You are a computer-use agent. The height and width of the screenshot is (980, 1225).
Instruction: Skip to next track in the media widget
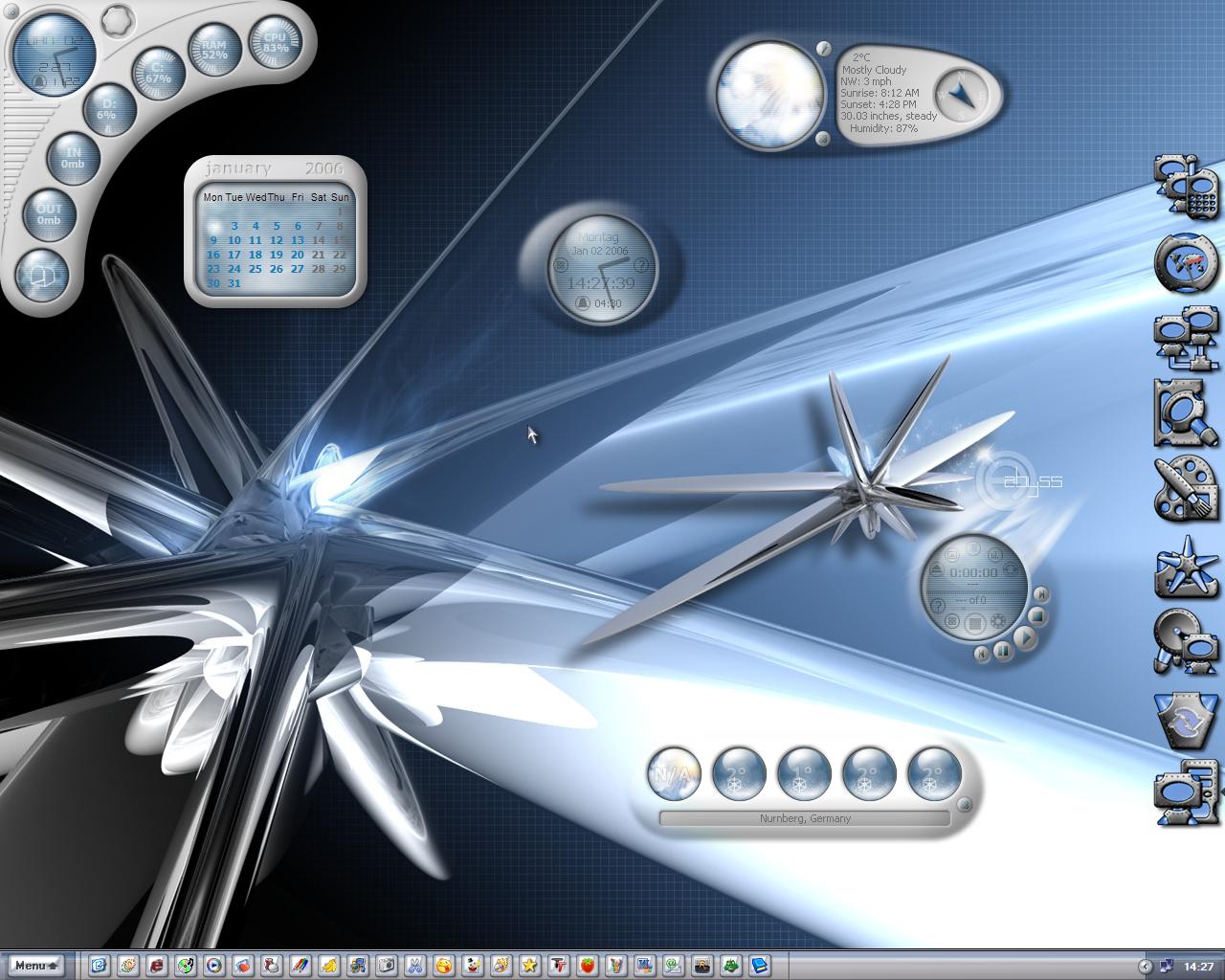tap(1041, 595)
